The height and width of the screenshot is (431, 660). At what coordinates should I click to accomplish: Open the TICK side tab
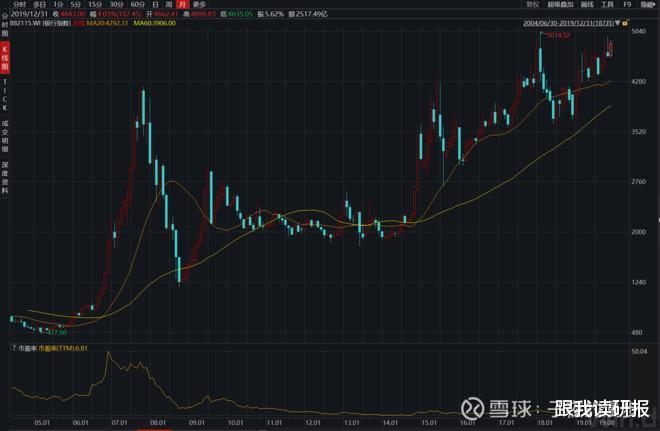pyautogui.click(x=5, y=95)
